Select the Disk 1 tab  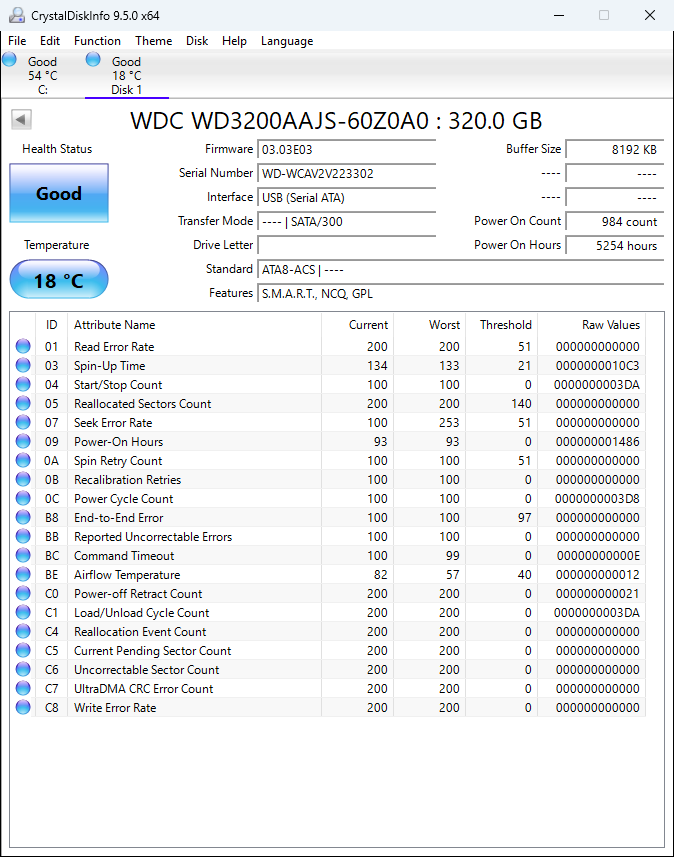coord(127,75)
